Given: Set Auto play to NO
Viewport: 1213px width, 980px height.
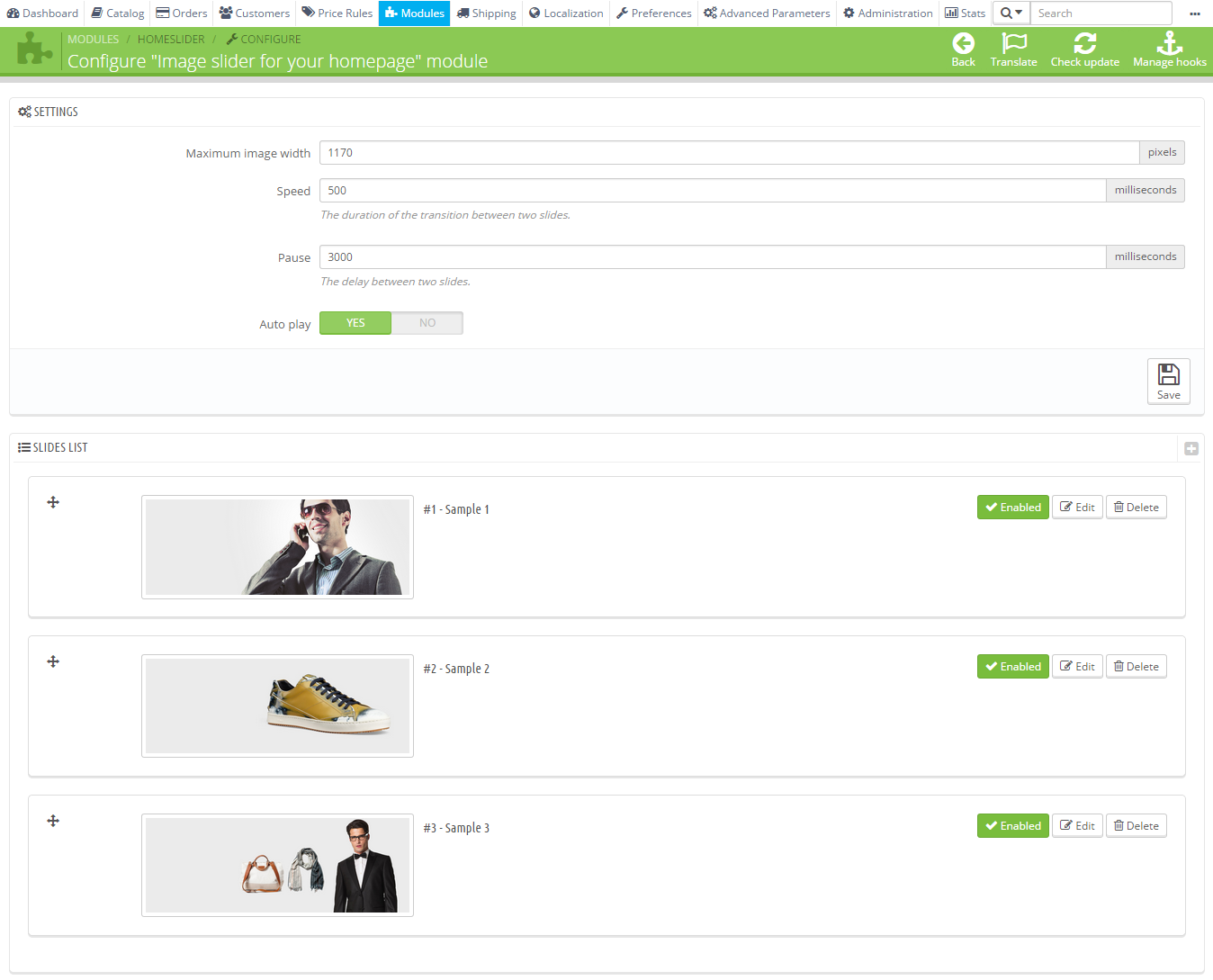Looking at the screenshot, I should click(427, 323).
